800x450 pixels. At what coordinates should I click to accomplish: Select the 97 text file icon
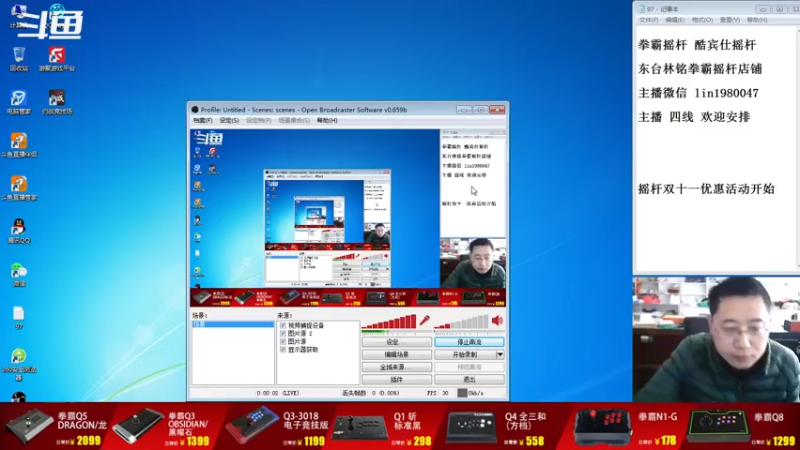point(19,317)
